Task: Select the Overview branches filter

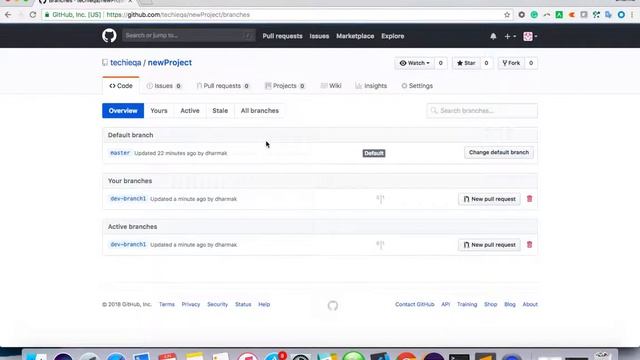Action: point(123,111)
